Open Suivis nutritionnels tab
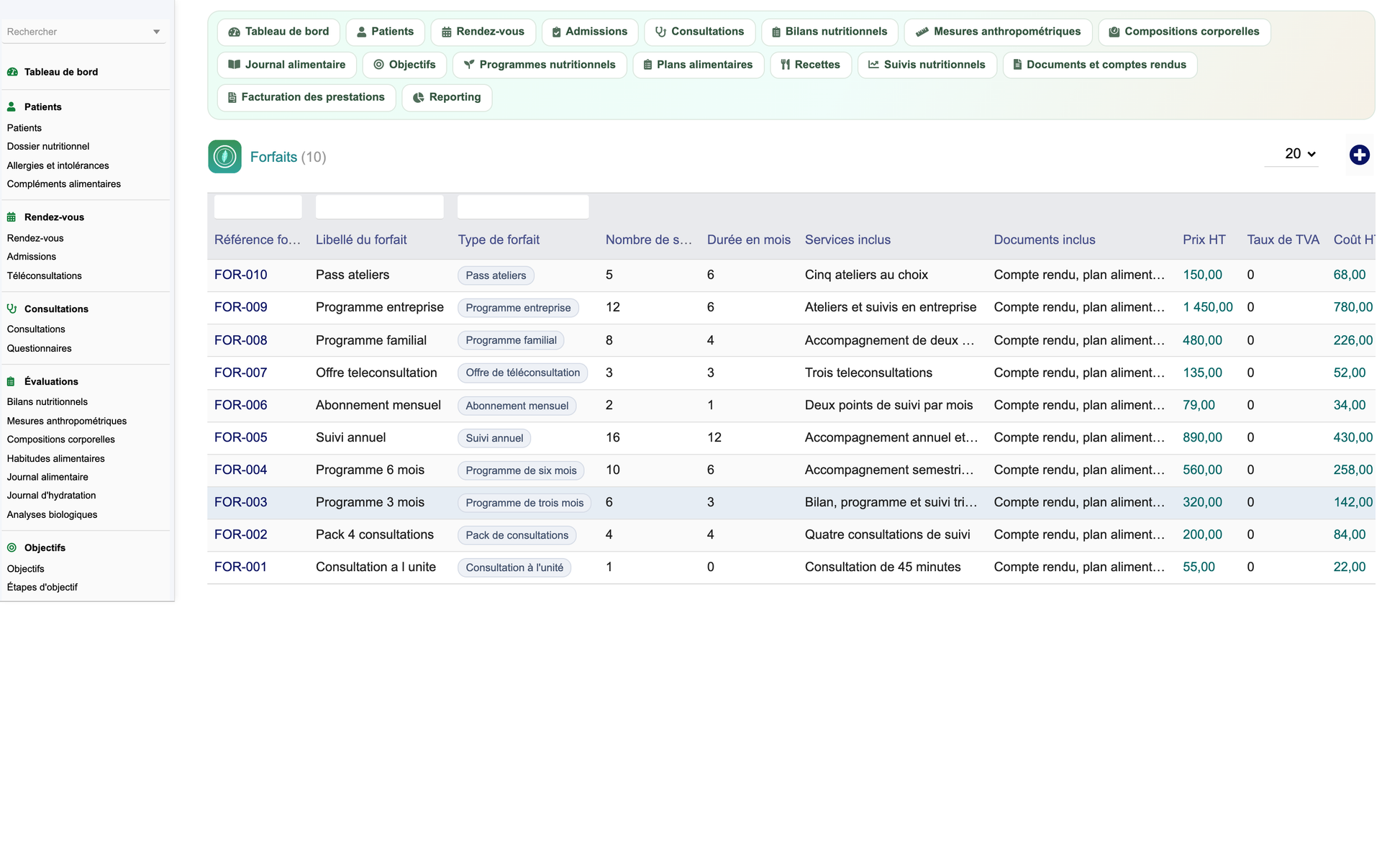This screenshot has height=866, width=1400. [927, 65]
